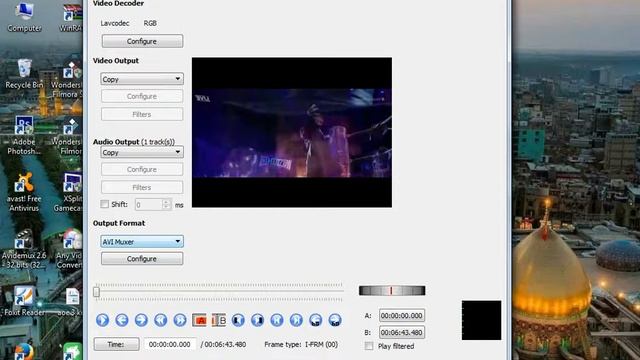Screen dimensions: 640x360
Task: Click the seek slider handle on the timeline
Action: point(96,292)
